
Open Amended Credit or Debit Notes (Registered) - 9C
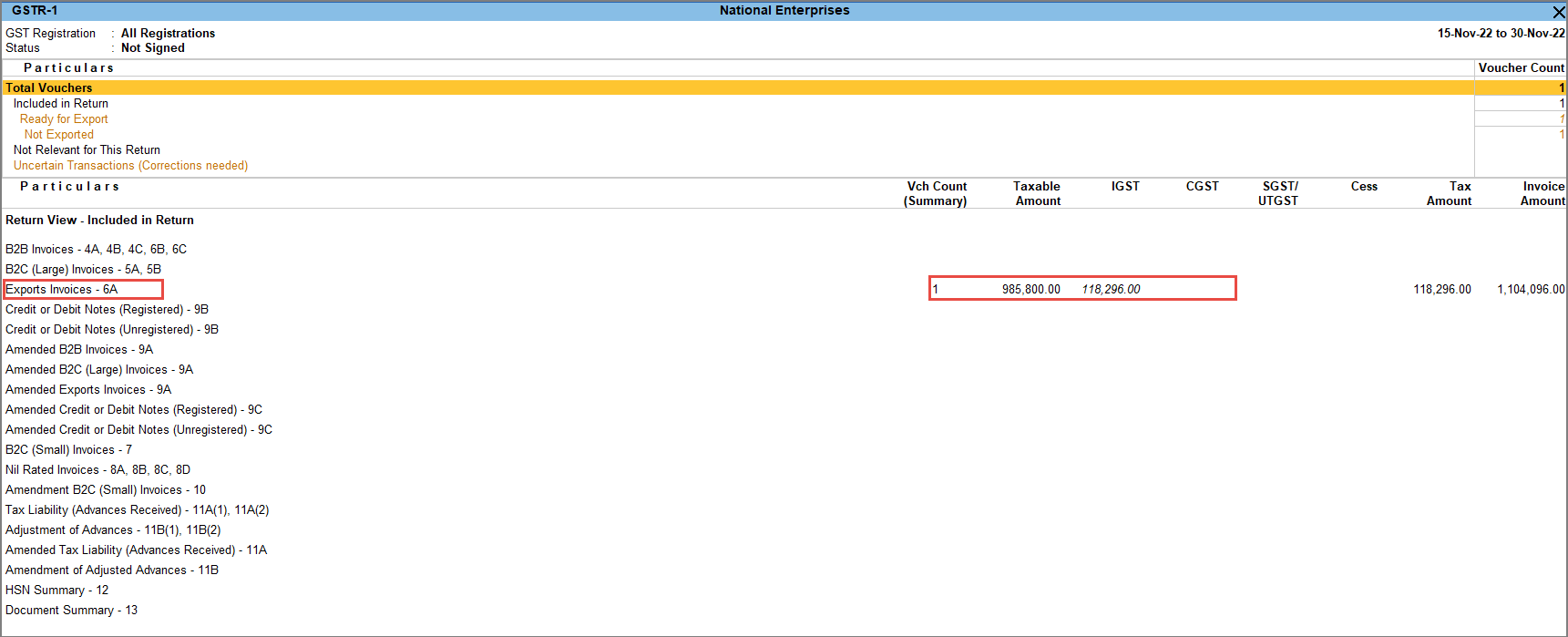(134, 409)
